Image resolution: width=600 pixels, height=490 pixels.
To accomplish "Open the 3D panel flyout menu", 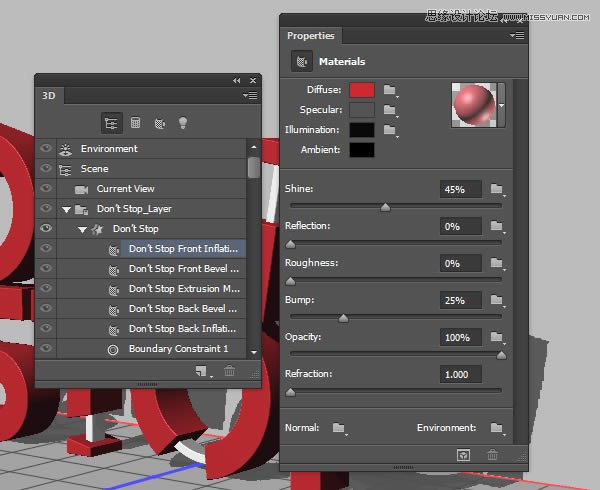I will tap(250, 95).
